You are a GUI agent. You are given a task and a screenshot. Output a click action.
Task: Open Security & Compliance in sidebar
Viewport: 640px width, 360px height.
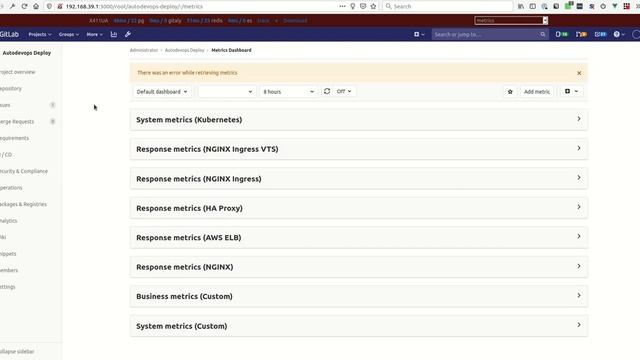tap(24, 171)
